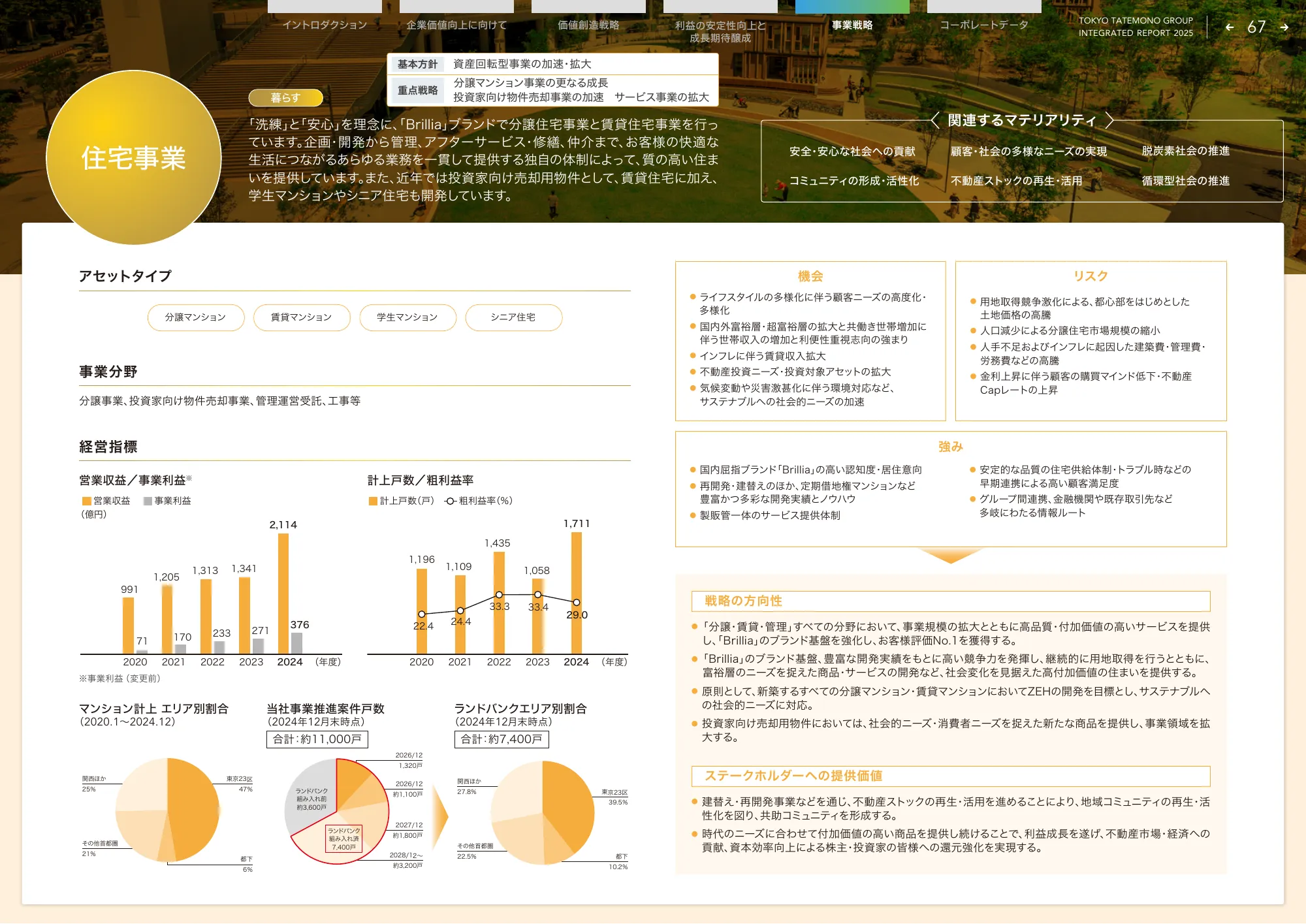Click the gray 事業利益 legend square
The height and width of the screenshot is (924, 1306).
148,501
